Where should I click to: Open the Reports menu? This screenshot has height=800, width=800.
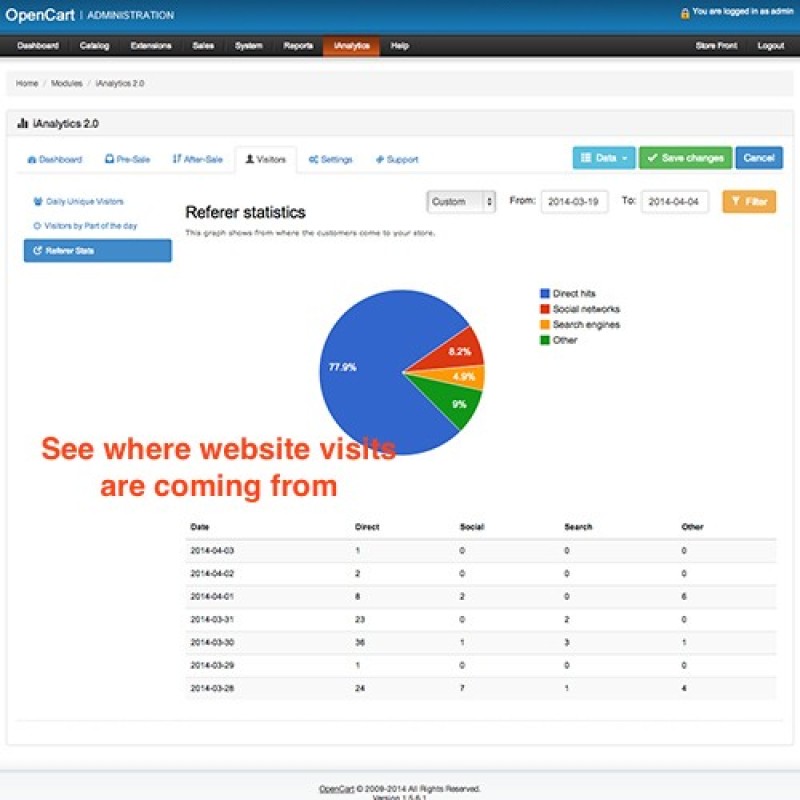(299, 45)
